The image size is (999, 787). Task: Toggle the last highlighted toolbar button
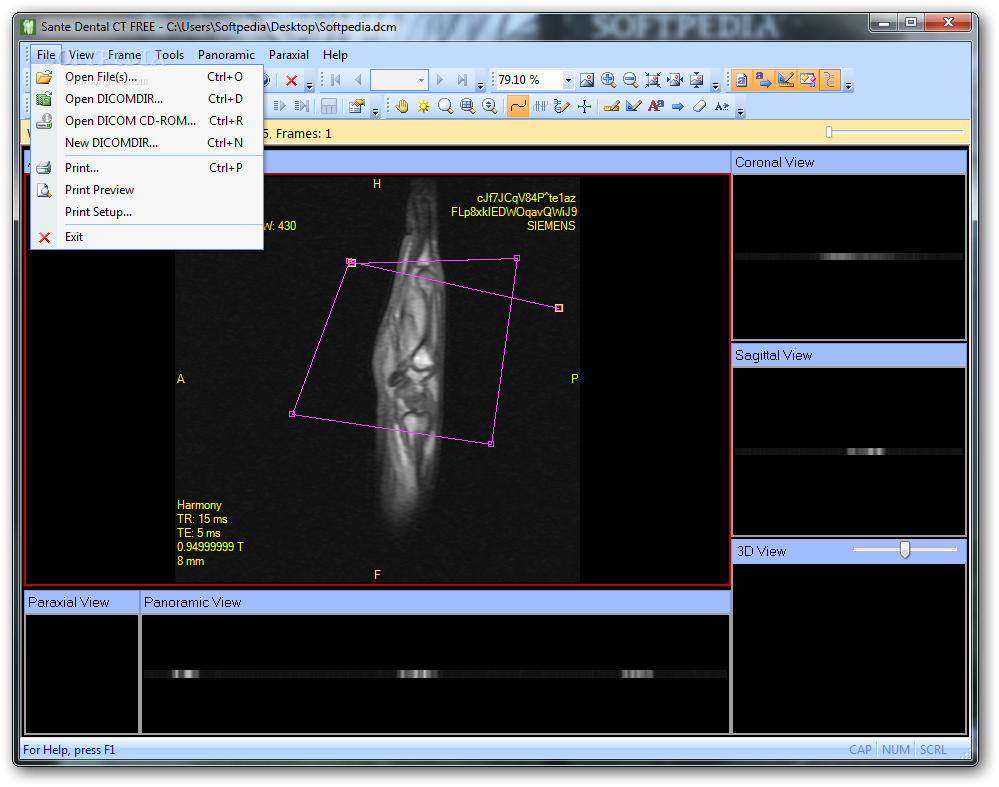coord(829,80)
